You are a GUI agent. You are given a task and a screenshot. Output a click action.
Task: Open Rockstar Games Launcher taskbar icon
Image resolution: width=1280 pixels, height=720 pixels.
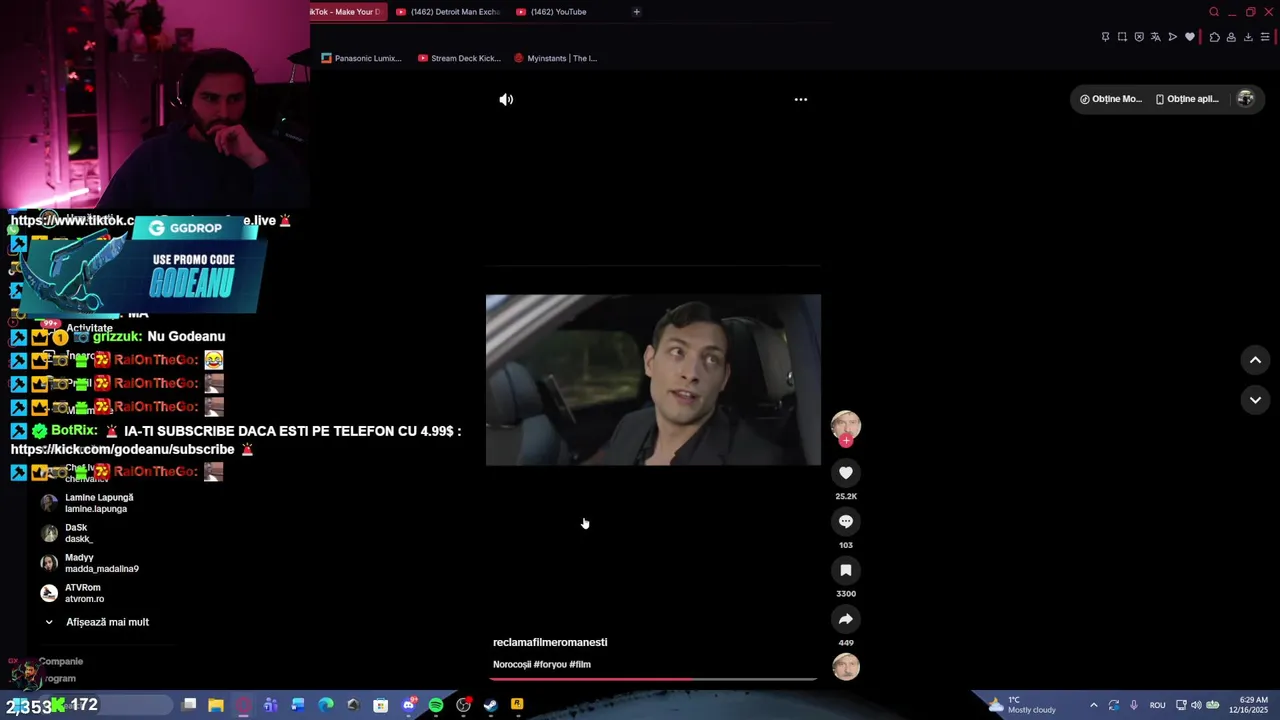tap(517, 705)
